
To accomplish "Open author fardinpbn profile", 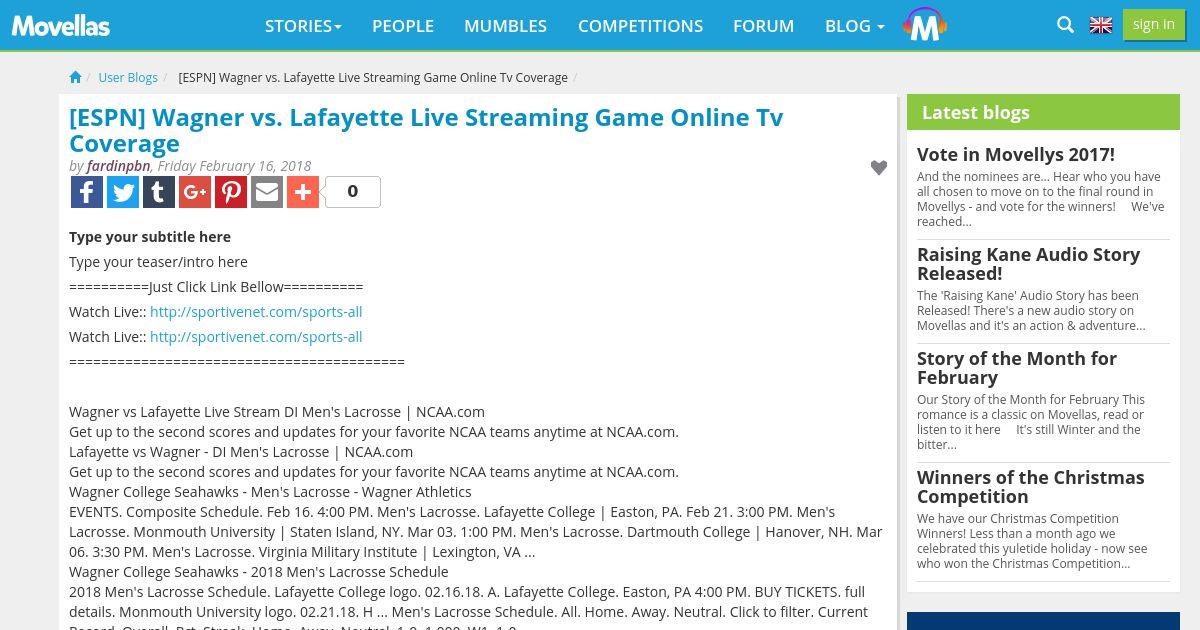I will coord(118,166).
